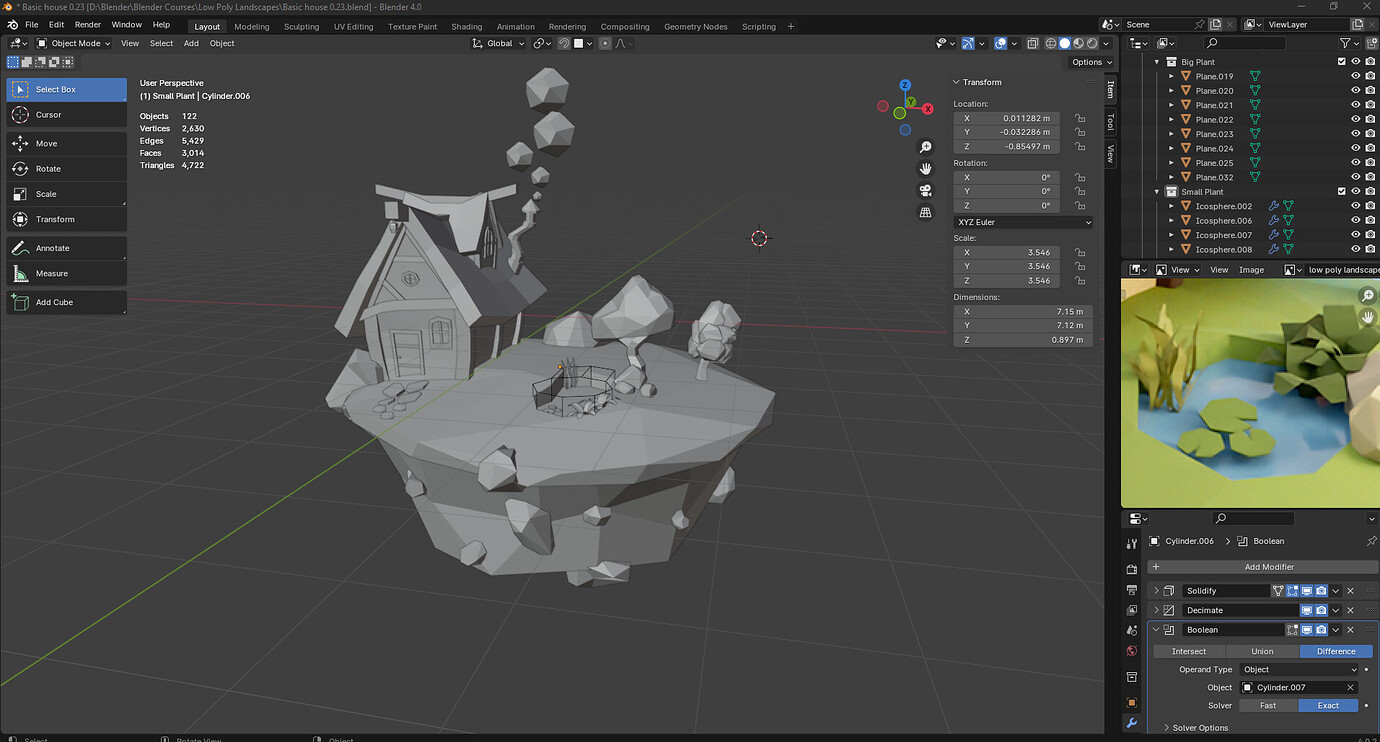Open the Object properties tab icon
This screenshot has width=1380, height=742.
[x=1131, y=702]
